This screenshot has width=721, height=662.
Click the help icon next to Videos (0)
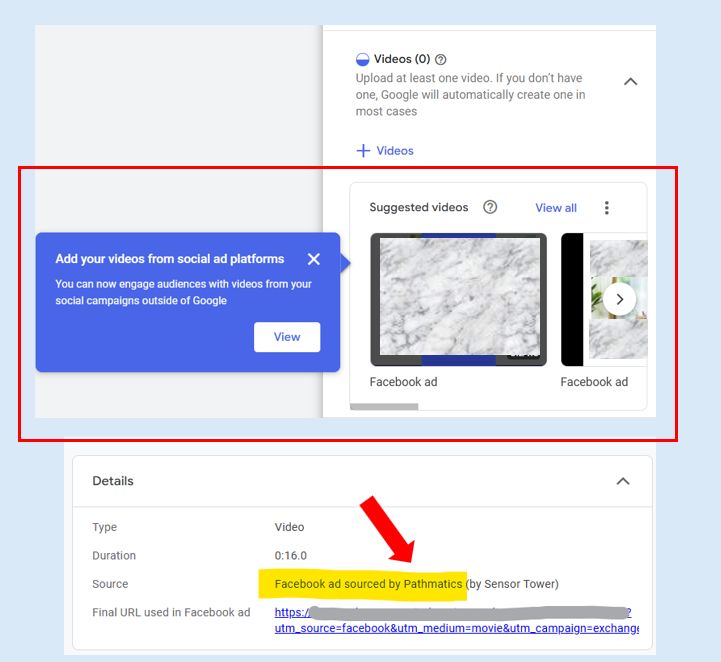coord(441,59)
